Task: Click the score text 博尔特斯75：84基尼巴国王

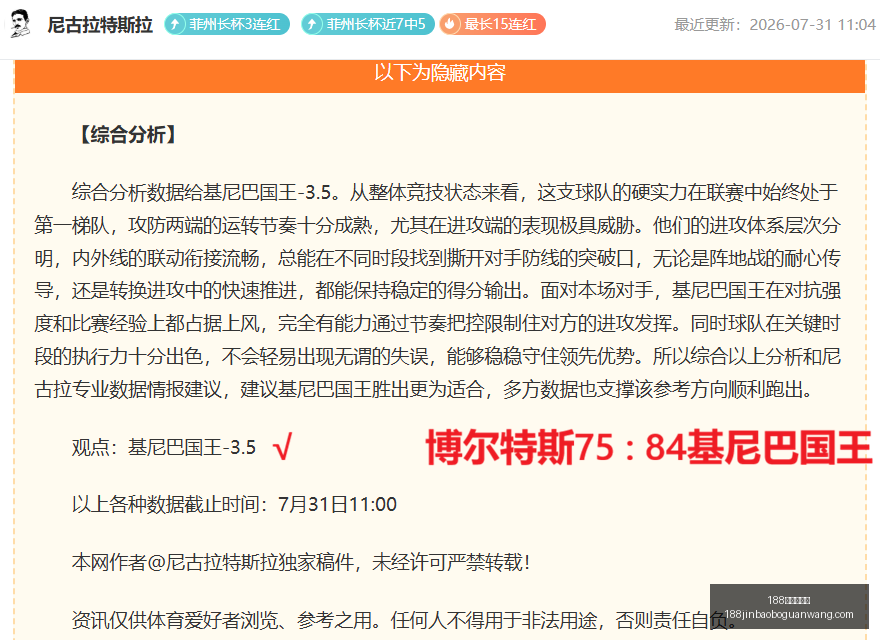Action: tap(649, 447)
